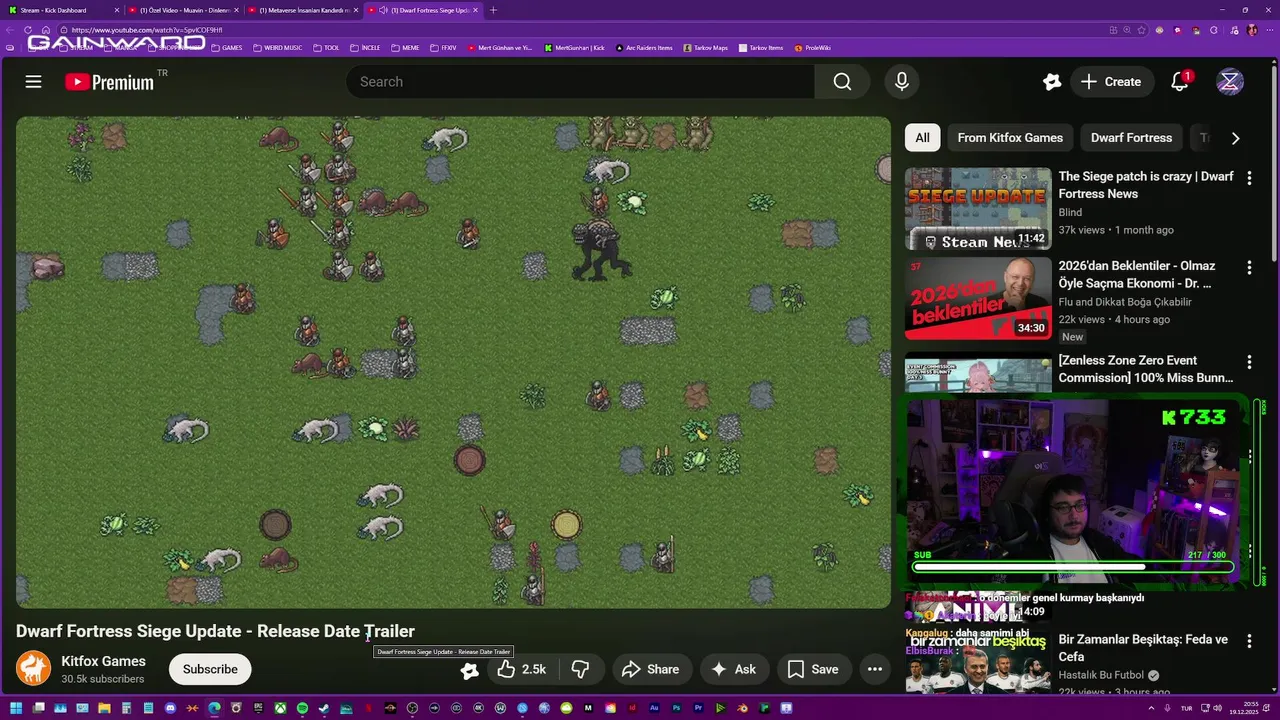Open more actions three-dot menu under video
Screen dimensions: 1280x720
coord(875,669)
